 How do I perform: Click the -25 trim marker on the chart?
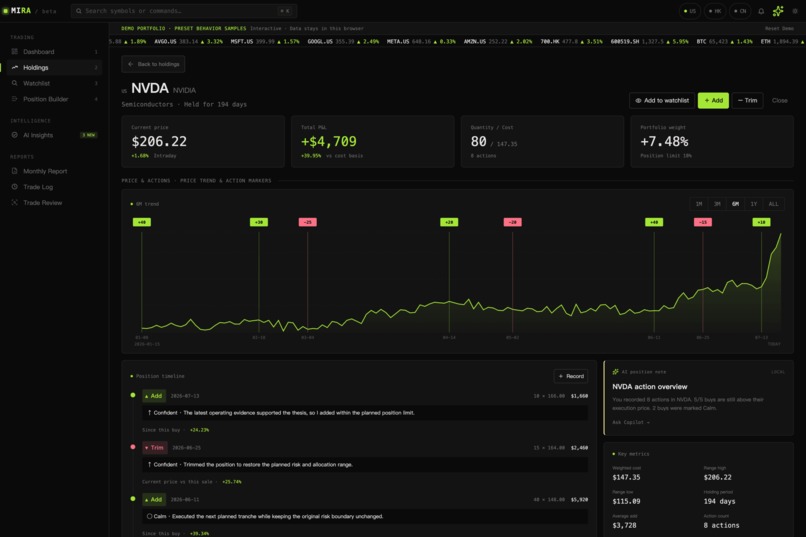[x=307, y=222]
